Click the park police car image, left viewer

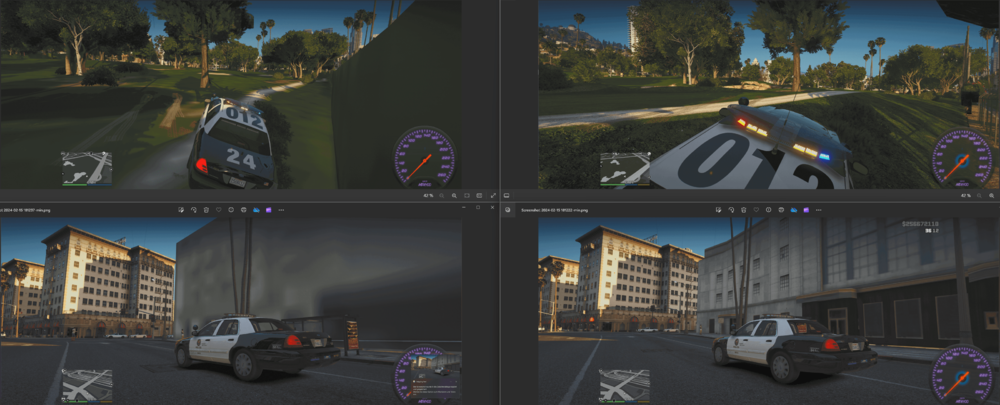pos(230,94)
